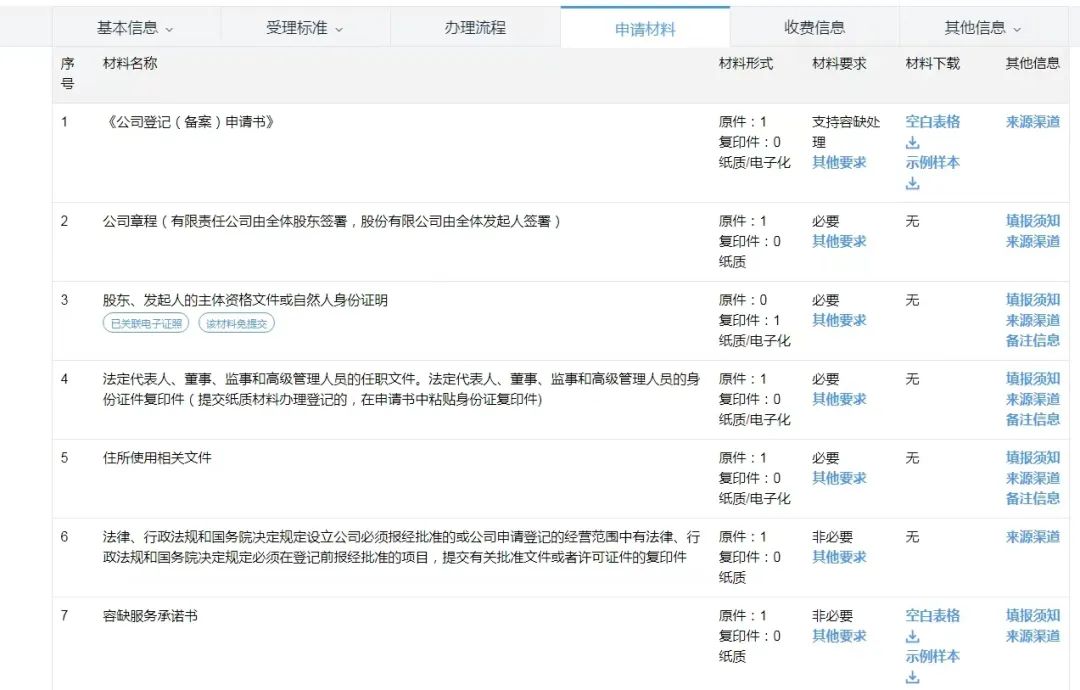
Task: View 其他要求 for row 6 批准文件
Action: [839, 557]
